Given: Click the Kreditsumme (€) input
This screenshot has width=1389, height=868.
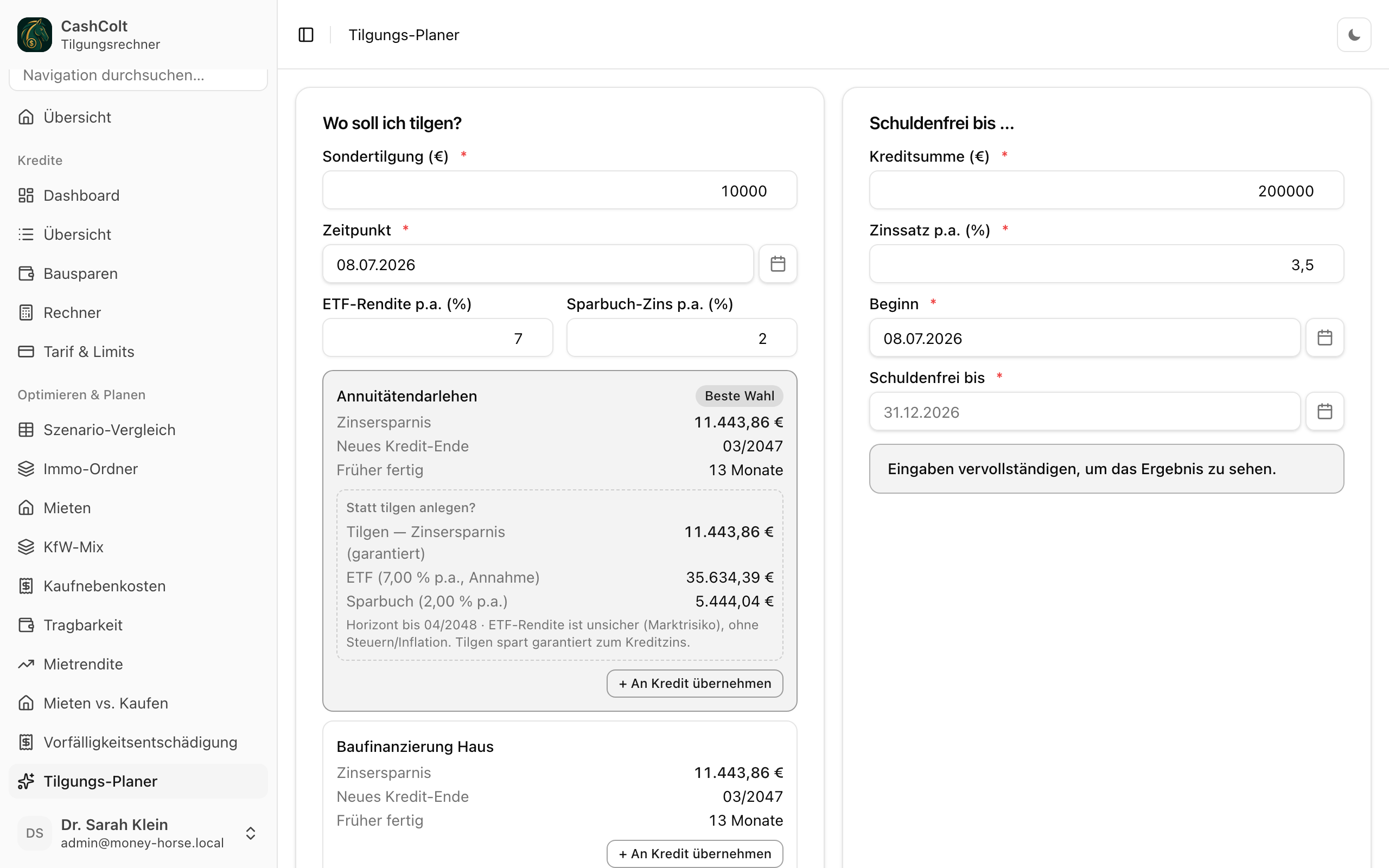Looking at the screenshot, I should pos(1106,190).
